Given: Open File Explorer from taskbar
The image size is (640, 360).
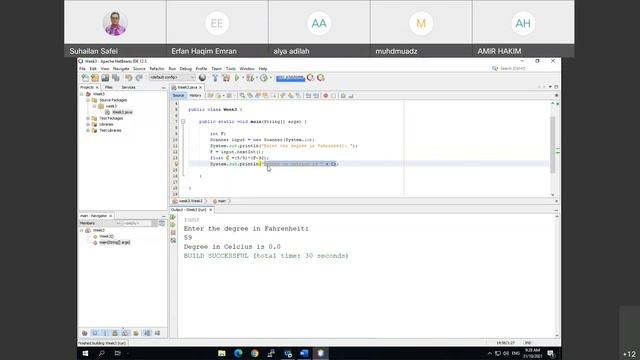Looking at the screenshot, I should [x=222, y=353].
